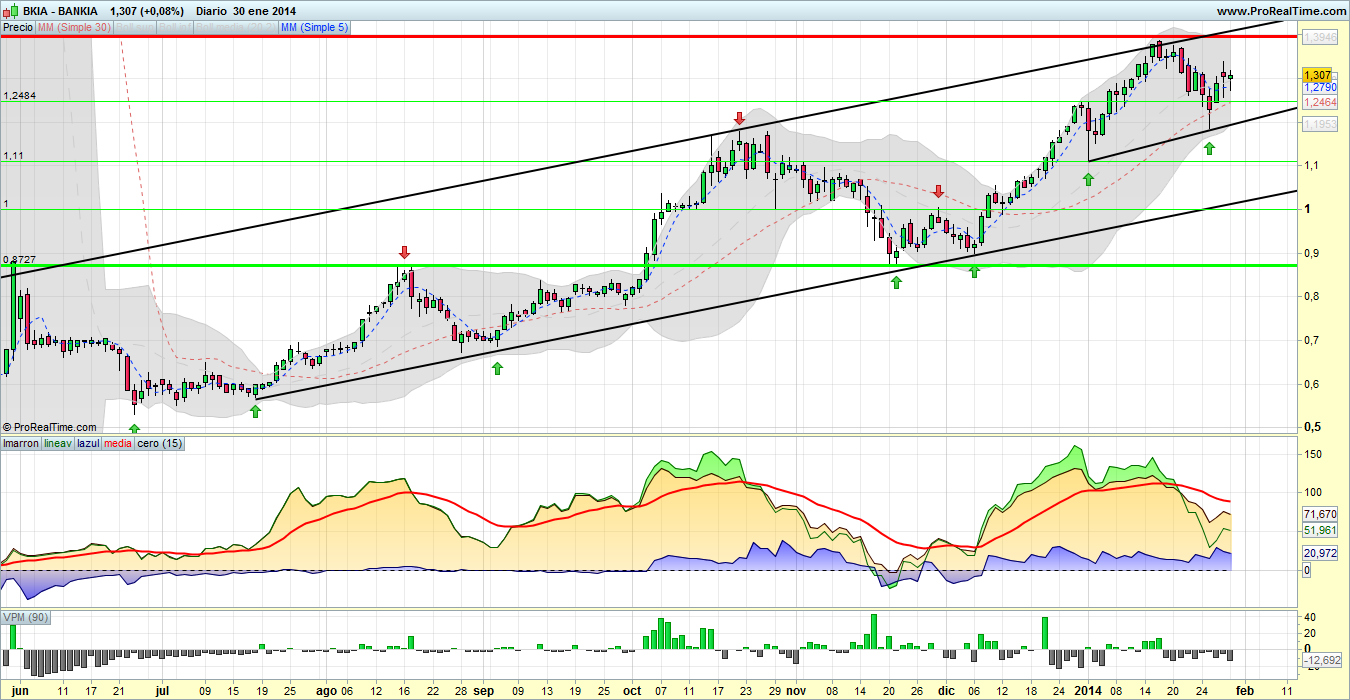Click the oct month on time axis
The width and height of the screenshot is (1350, 700).
click(x=632, y=690)
